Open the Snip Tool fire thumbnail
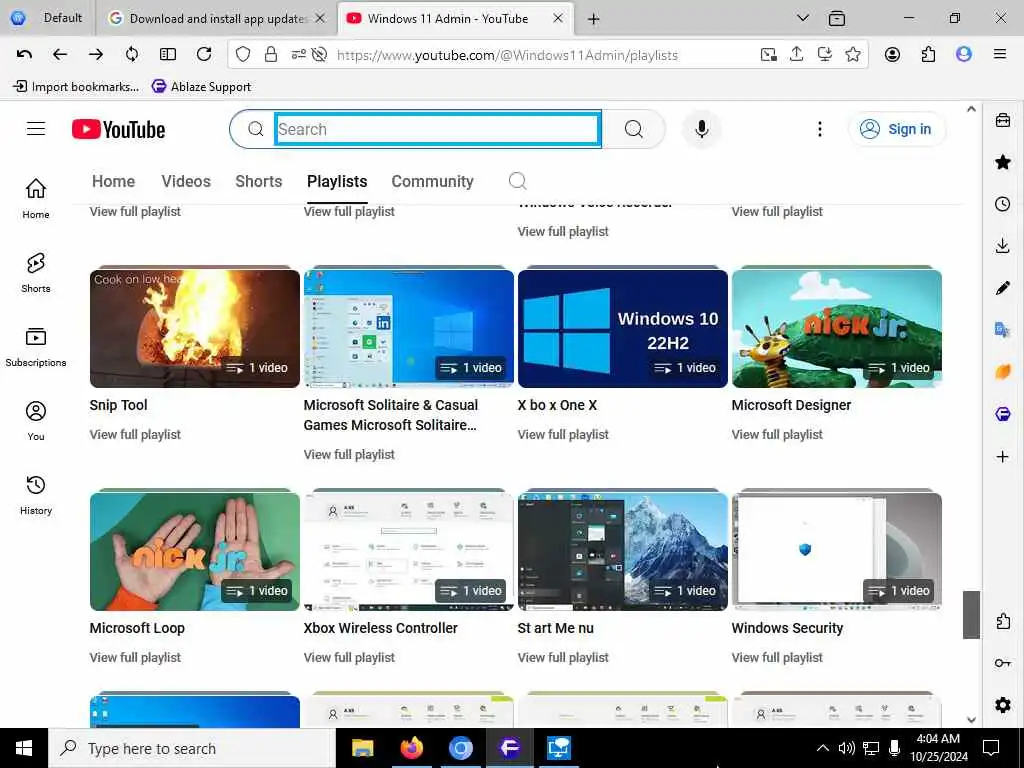Viewport: 1024px width, 768px height. [x=195, y=328]
